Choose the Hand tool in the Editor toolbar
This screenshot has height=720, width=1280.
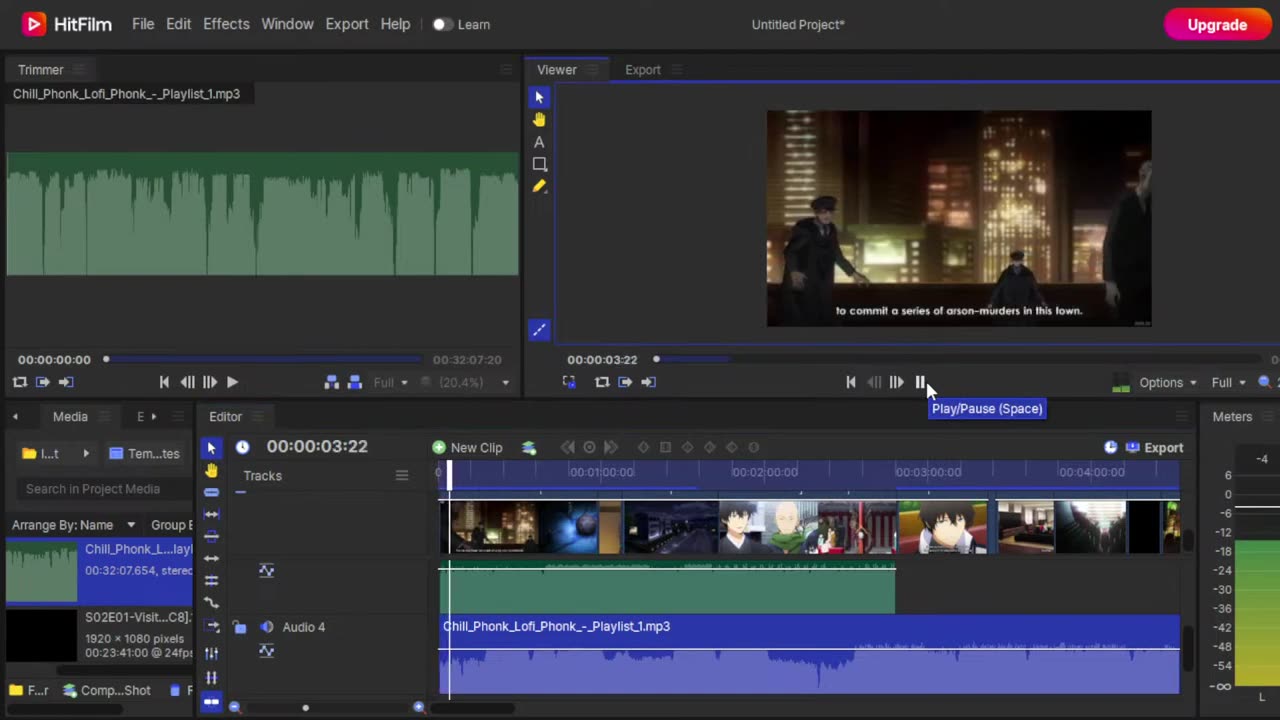coord(211,470)
